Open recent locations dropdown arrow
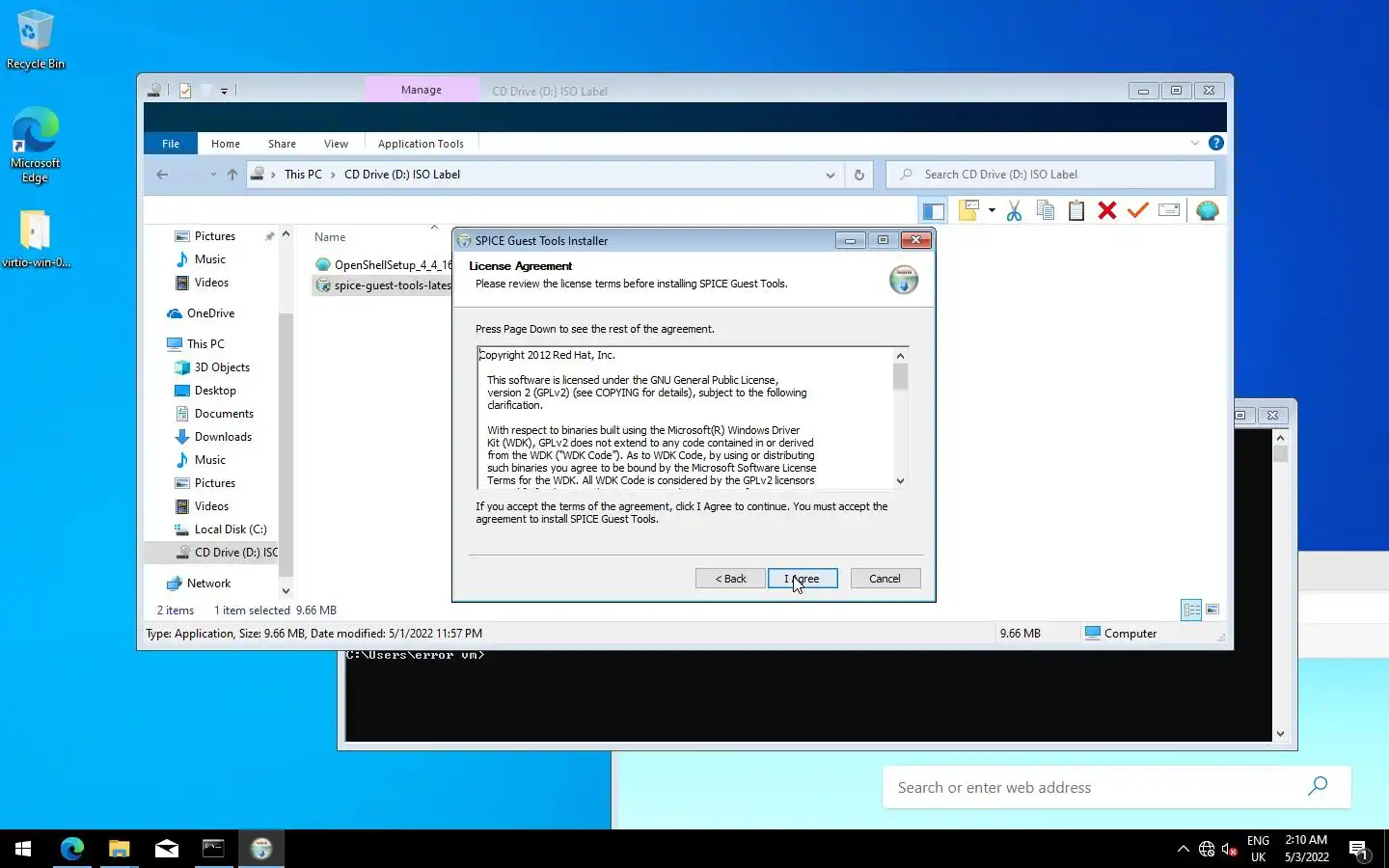The height and width of the screenshot is (868, 1389). coord(213,175)
